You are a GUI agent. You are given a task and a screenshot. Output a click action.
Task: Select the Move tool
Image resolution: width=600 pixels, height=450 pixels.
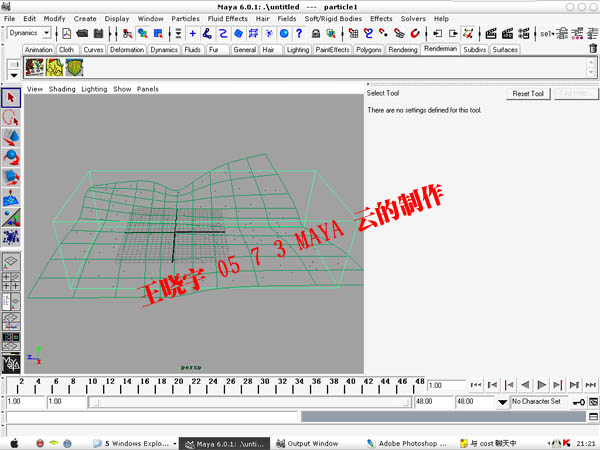(x=11, y=137)
